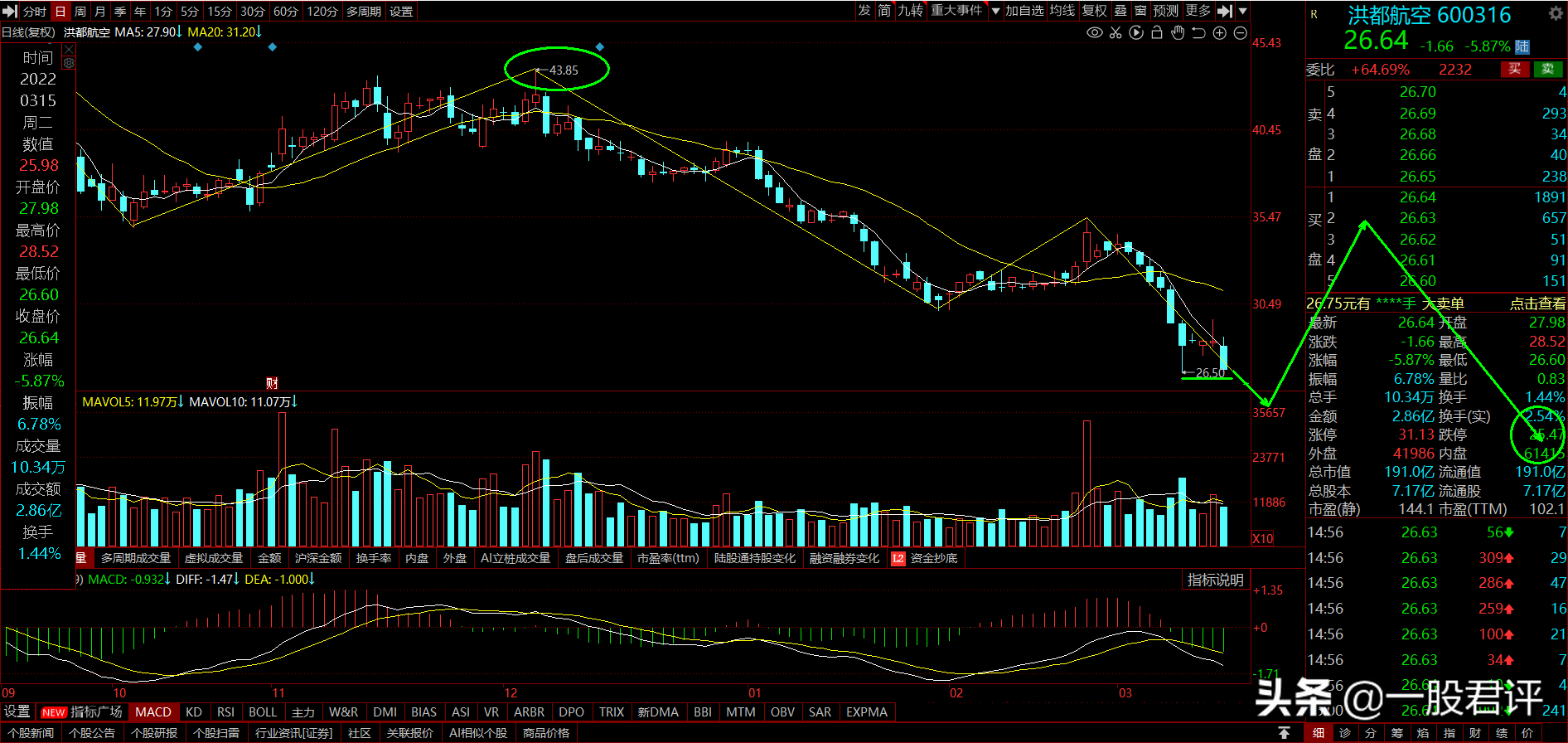Click 指标说明 indicator description button
Image resolution: width=1568 pixels, height=743 pixels.
tap(1216, 580)
